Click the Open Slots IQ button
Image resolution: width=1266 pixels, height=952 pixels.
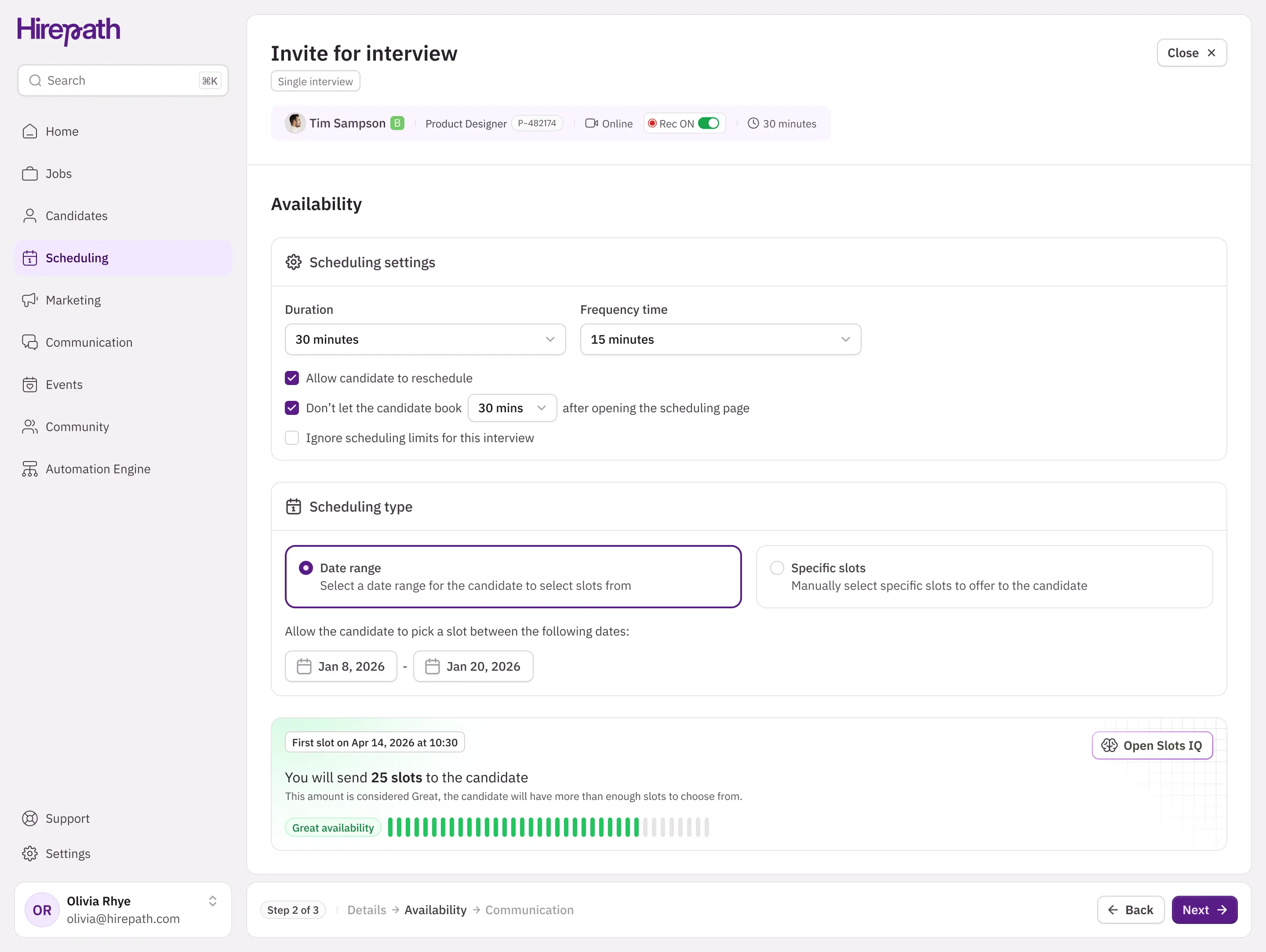pos(1152,746)
